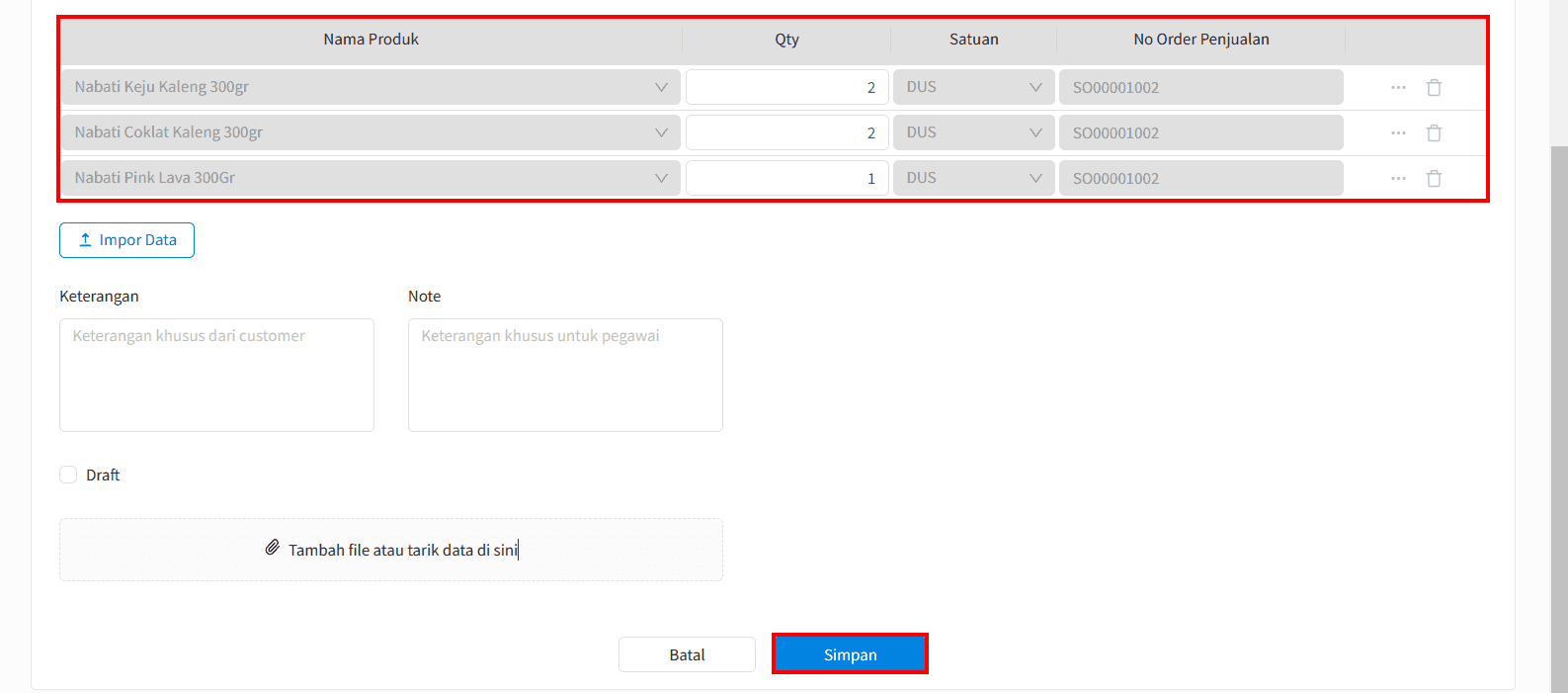
Task: Click the order number field in Nabati Coklat row
Action: (1201, 132)
